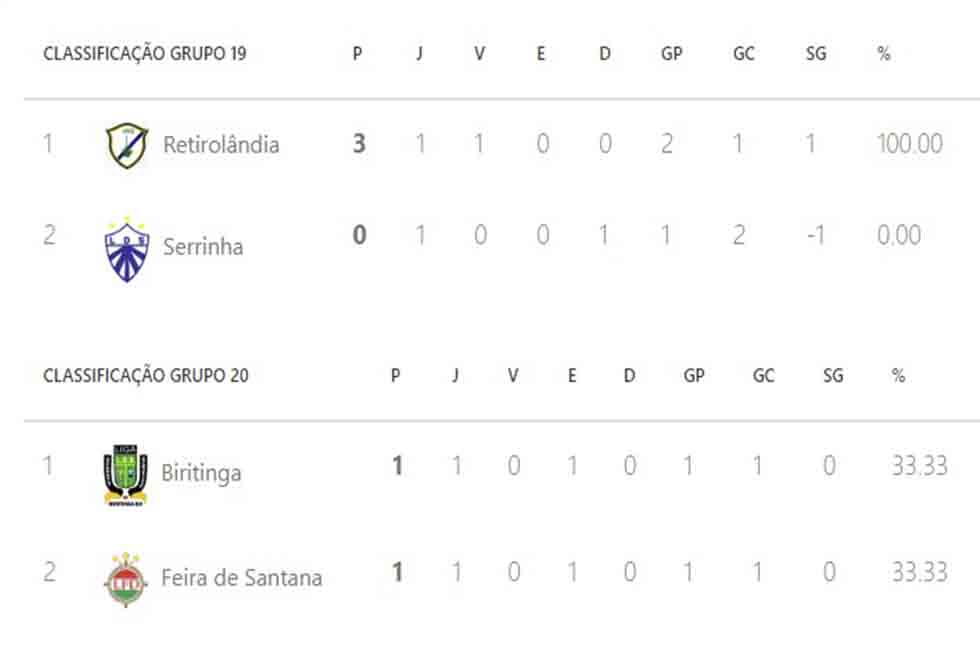
Task: Click Serrinha's 0.00 percentage value
Action: (899, 236)
